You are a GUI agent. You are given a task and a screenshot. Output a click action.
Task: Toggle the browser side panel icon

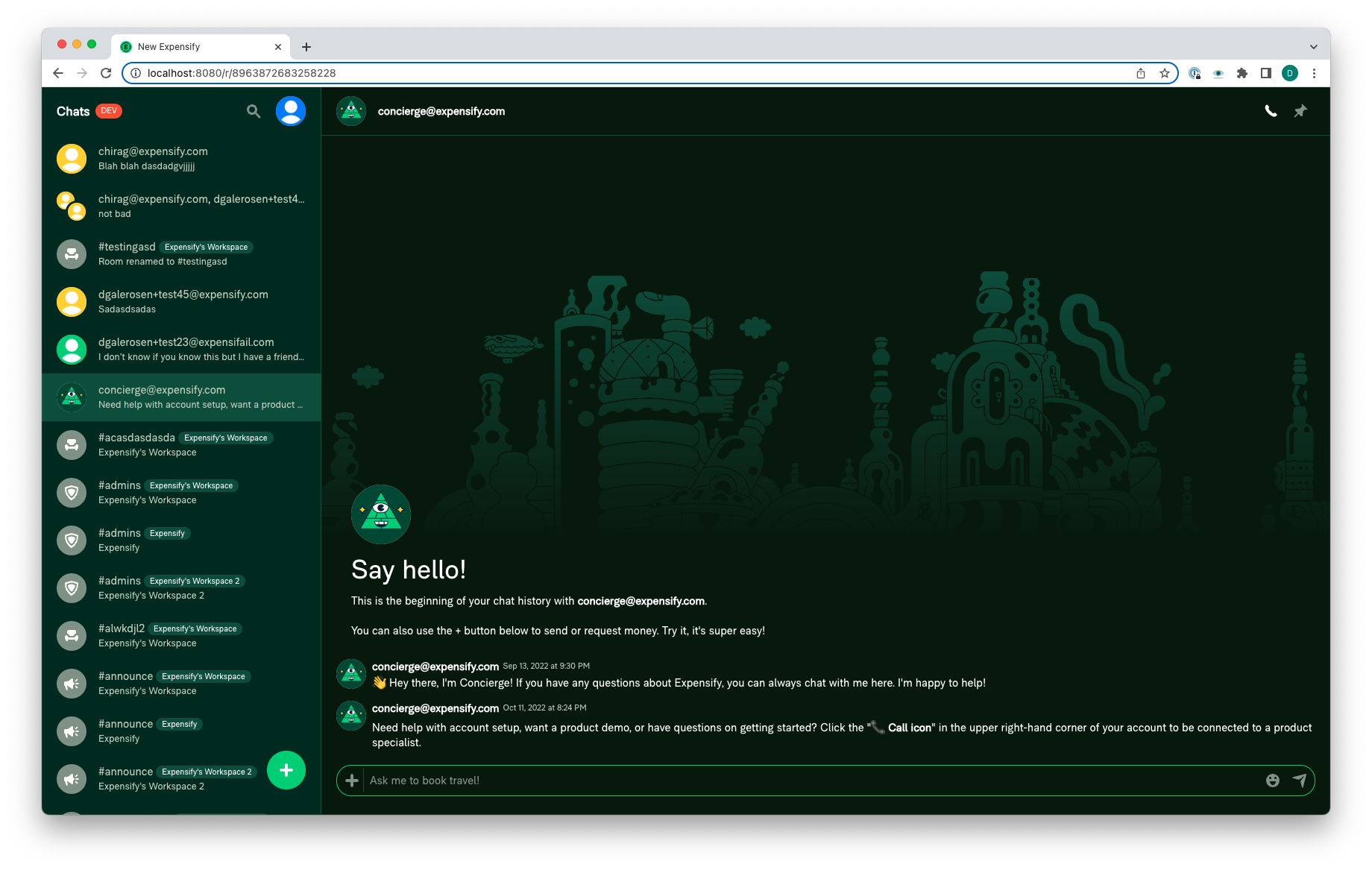coord(1266,73)
